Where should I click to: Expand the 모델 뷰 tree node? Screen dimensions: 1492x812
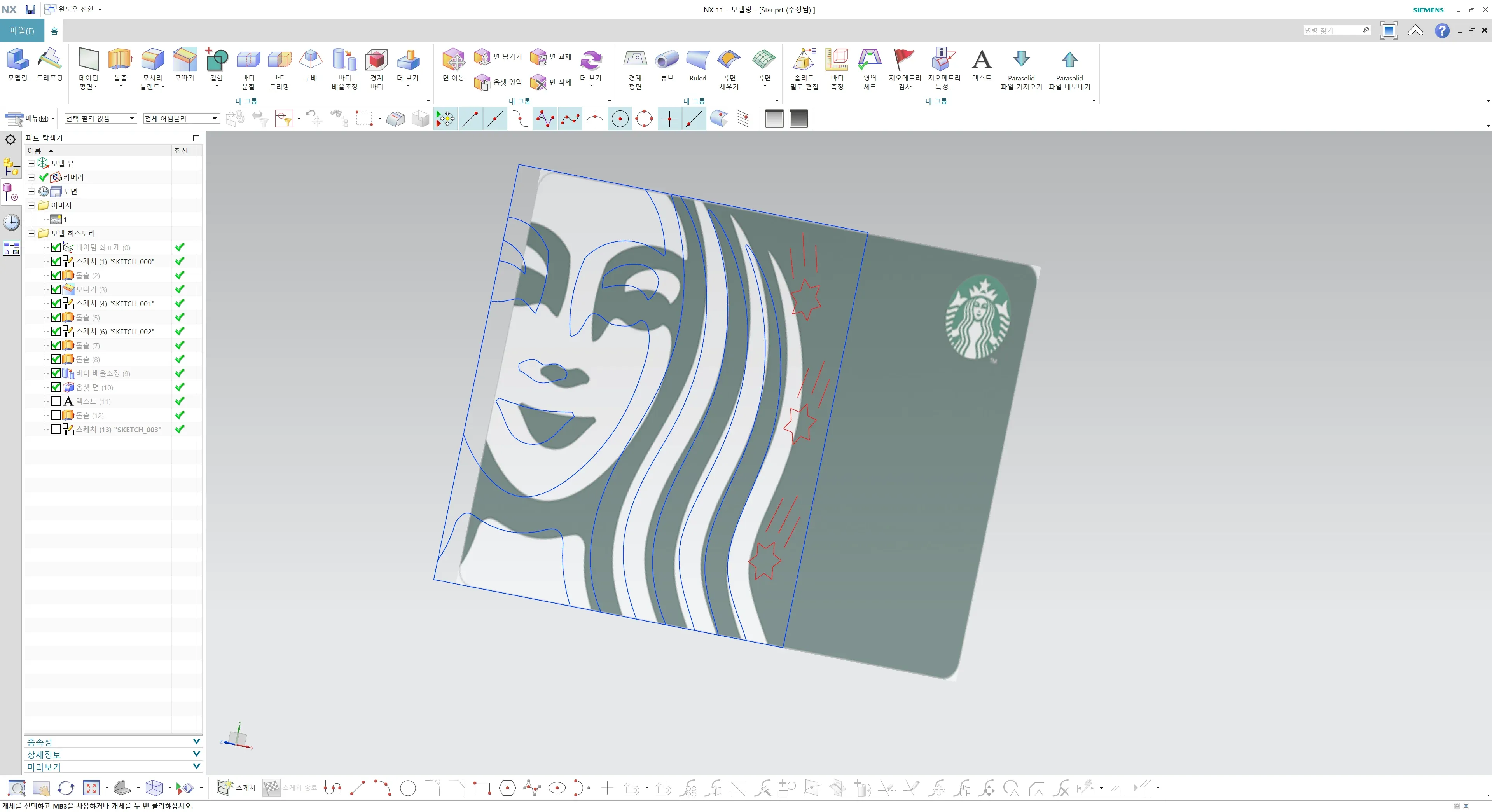tap(31, 163)
